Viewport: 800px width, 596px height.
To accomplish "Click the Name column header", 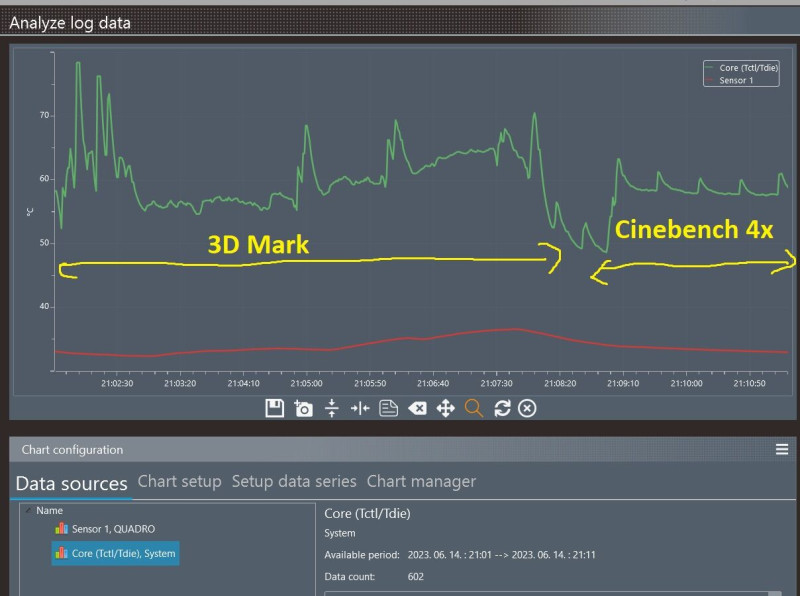I will [x=49, y=510].
